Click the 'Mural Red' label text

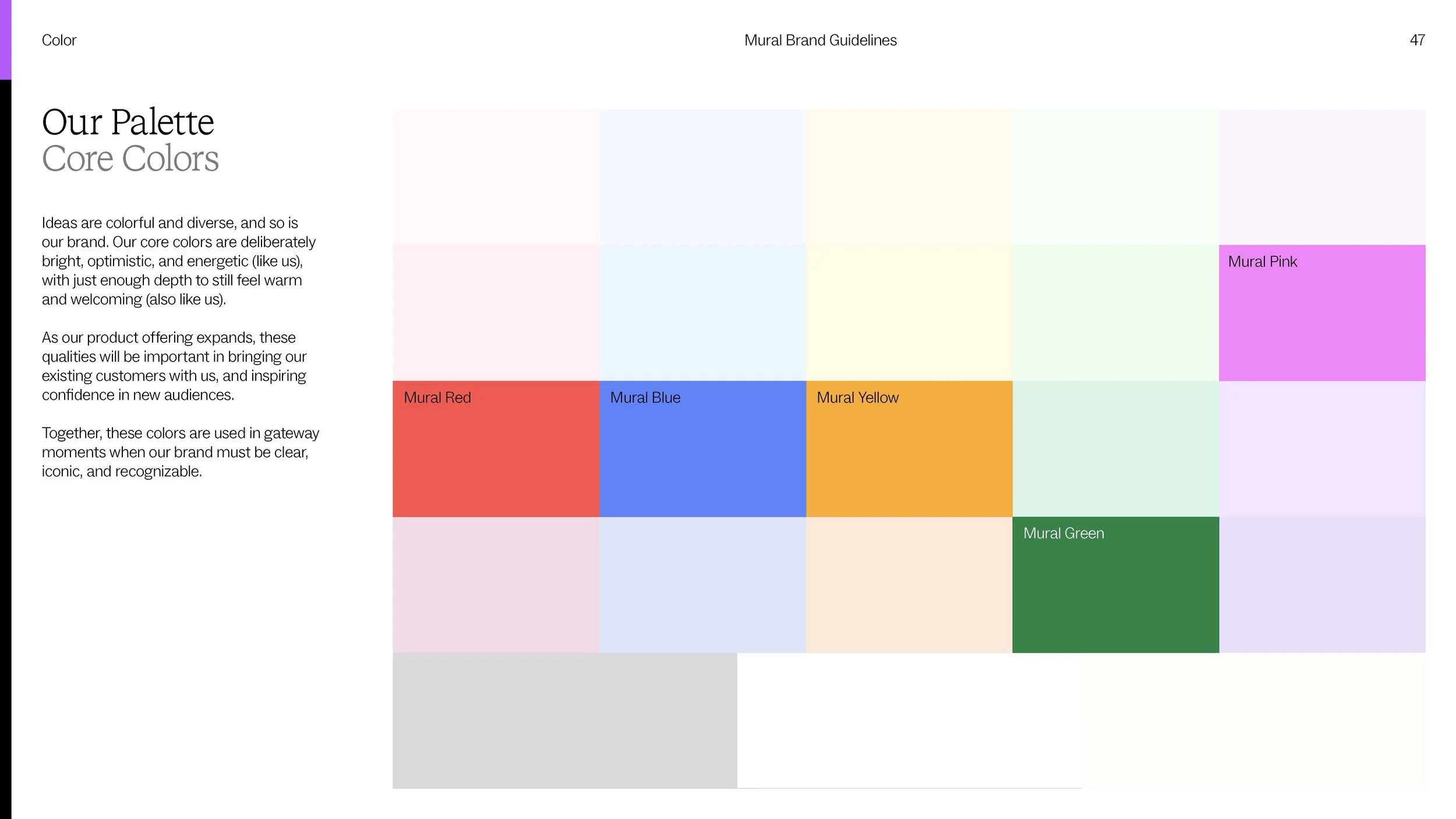pos(437,397)
